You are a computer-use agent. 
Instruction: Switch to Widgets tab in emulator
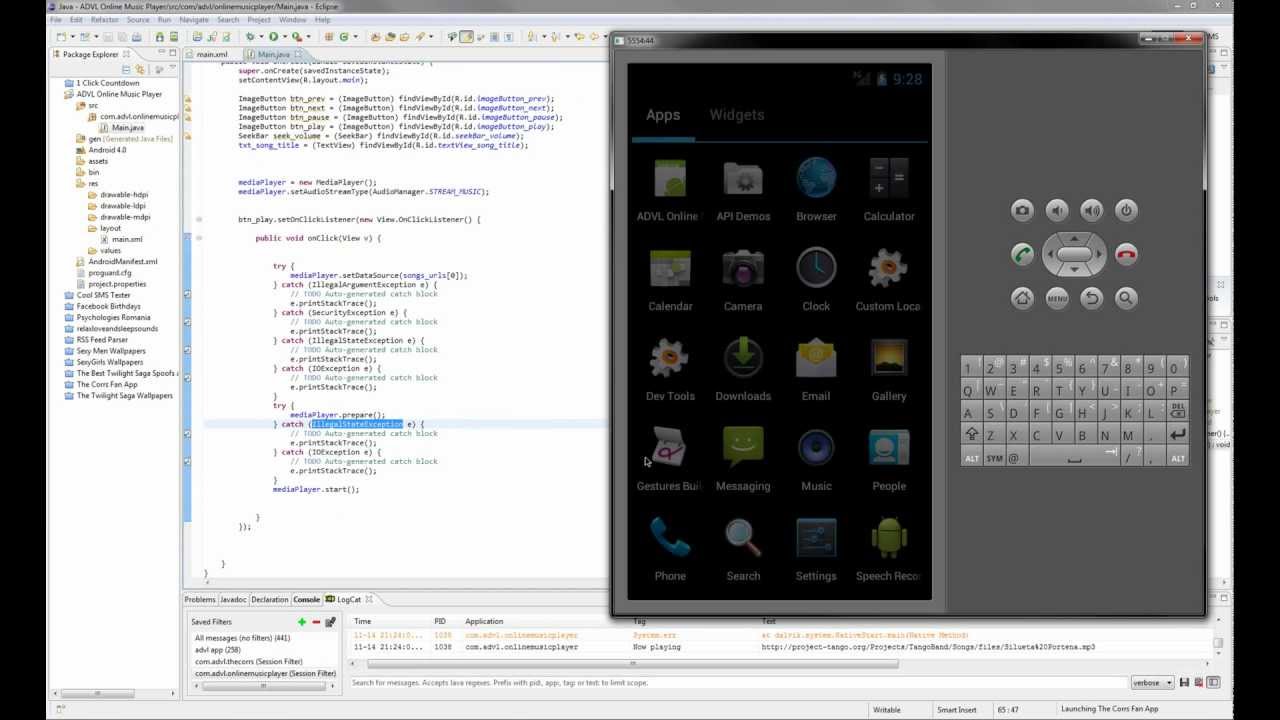tap(737, 115)
